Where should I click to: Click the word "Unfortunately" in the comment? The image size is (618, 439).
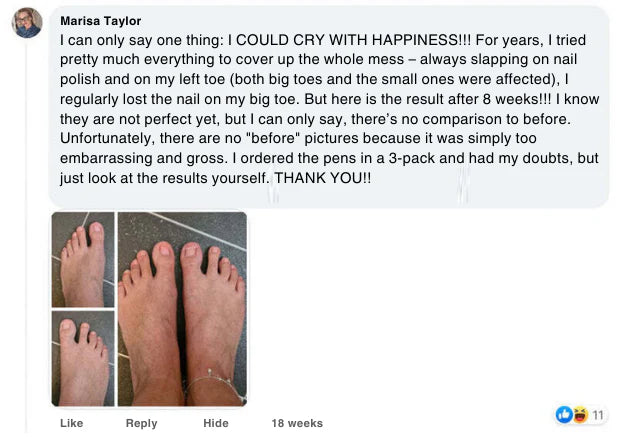pyautogui.click(x=104, y=137)
